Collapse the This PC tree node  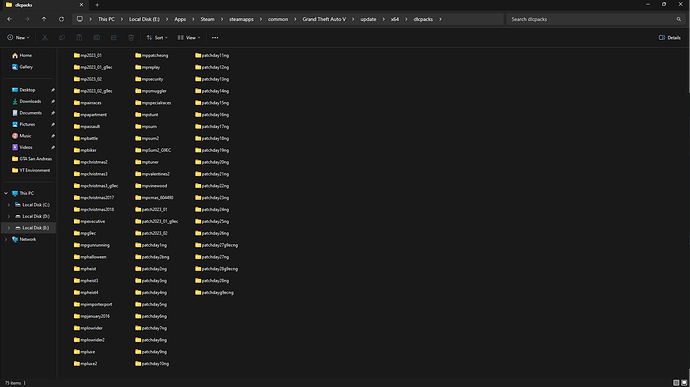click(6, 193)
